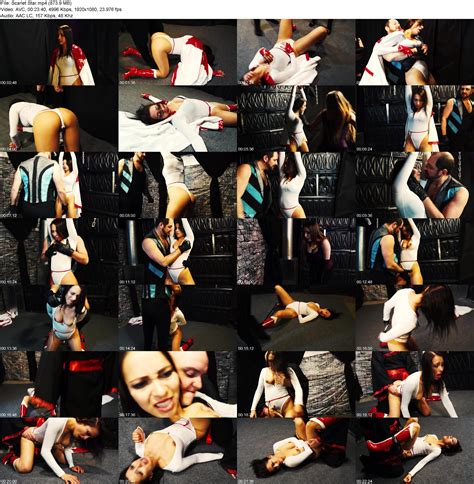Select the Video codec info line
The image size is (474, 484).
point(61,9)
